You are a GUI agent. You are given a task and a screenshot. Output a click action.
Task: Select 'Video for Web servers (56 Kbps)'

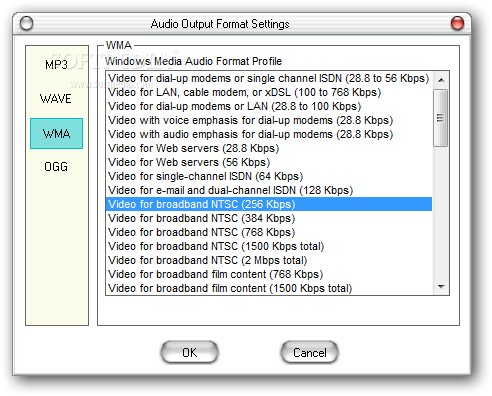pyautogui.click(x=269, y=162)
